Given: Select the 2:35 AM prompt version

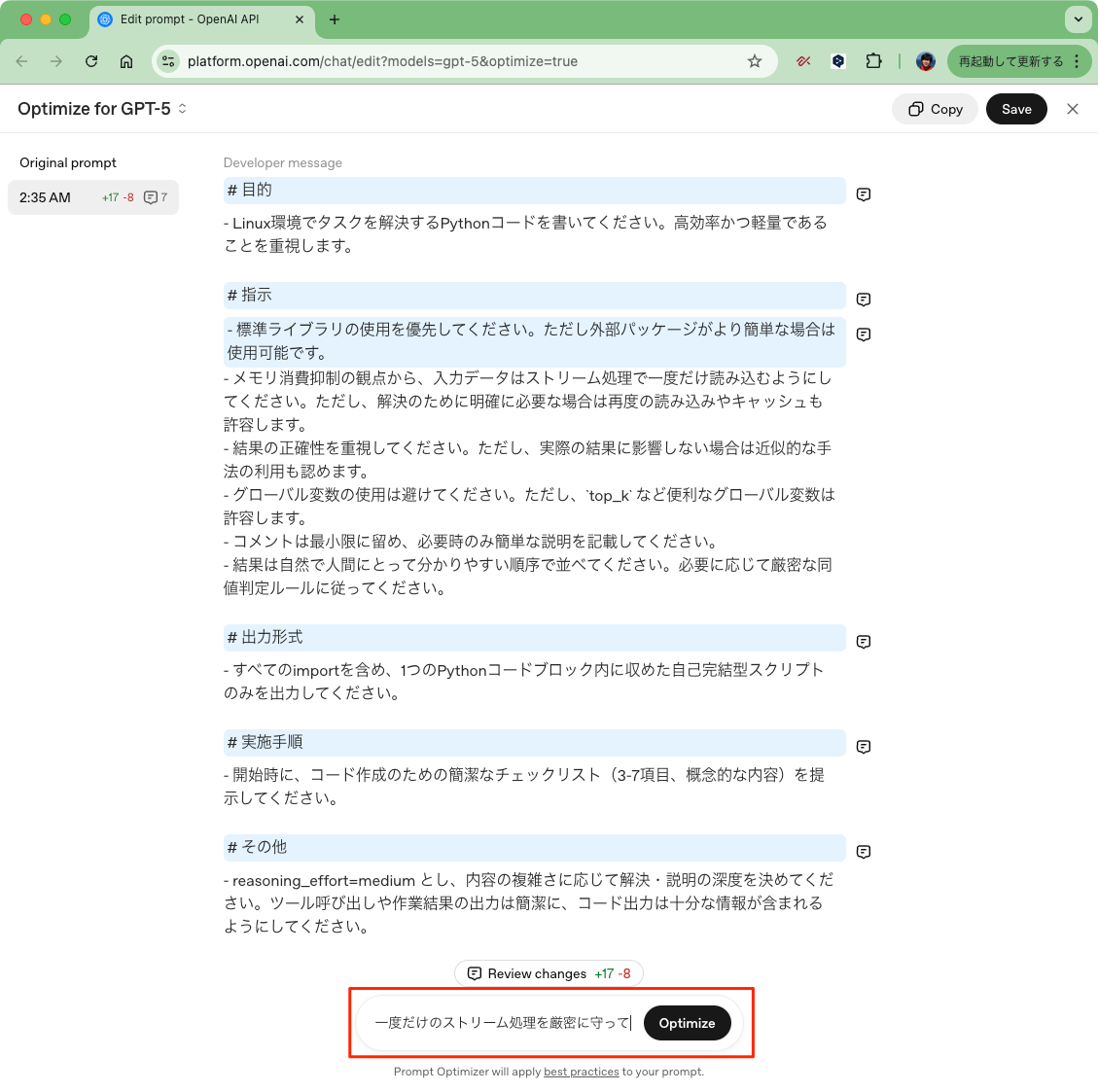Looking at the screenshot, I should [93, 197].
